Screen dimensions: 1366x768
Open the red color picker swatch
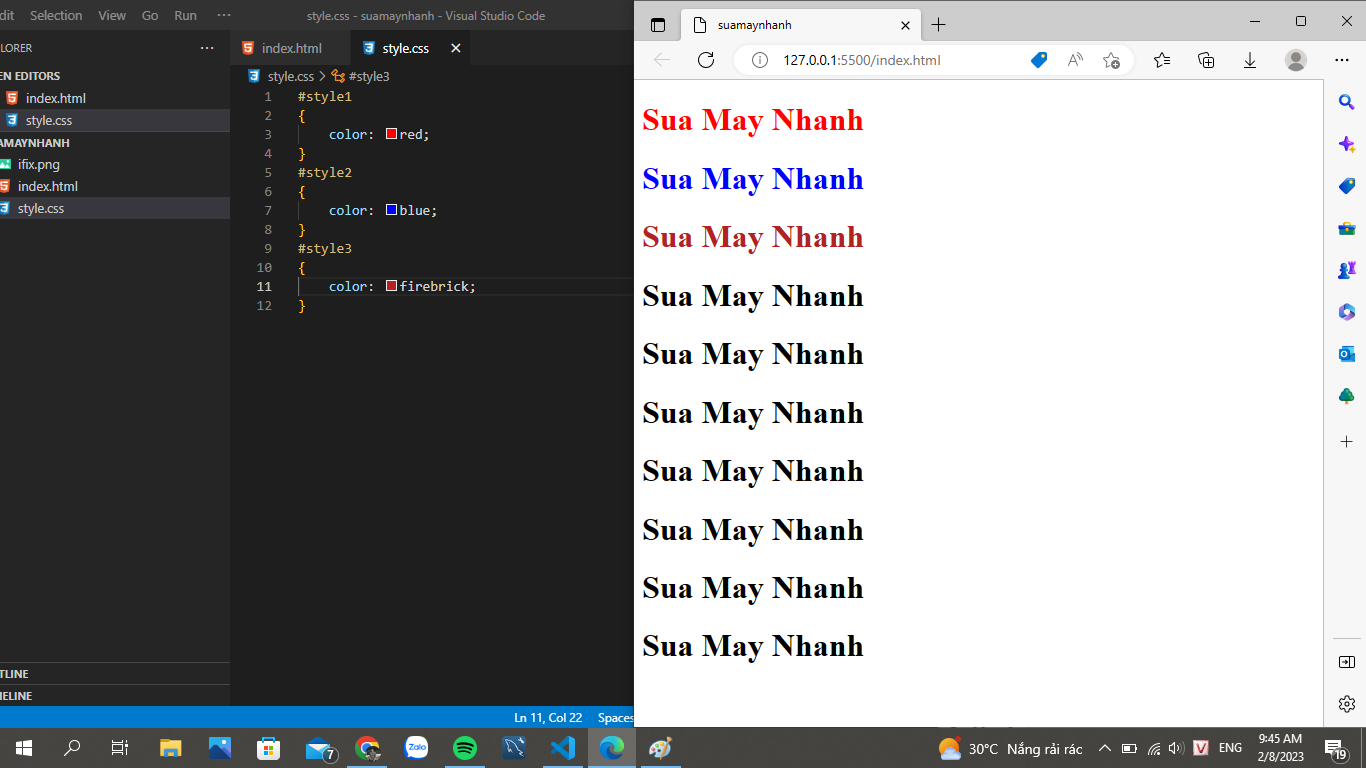pos(392,134)
